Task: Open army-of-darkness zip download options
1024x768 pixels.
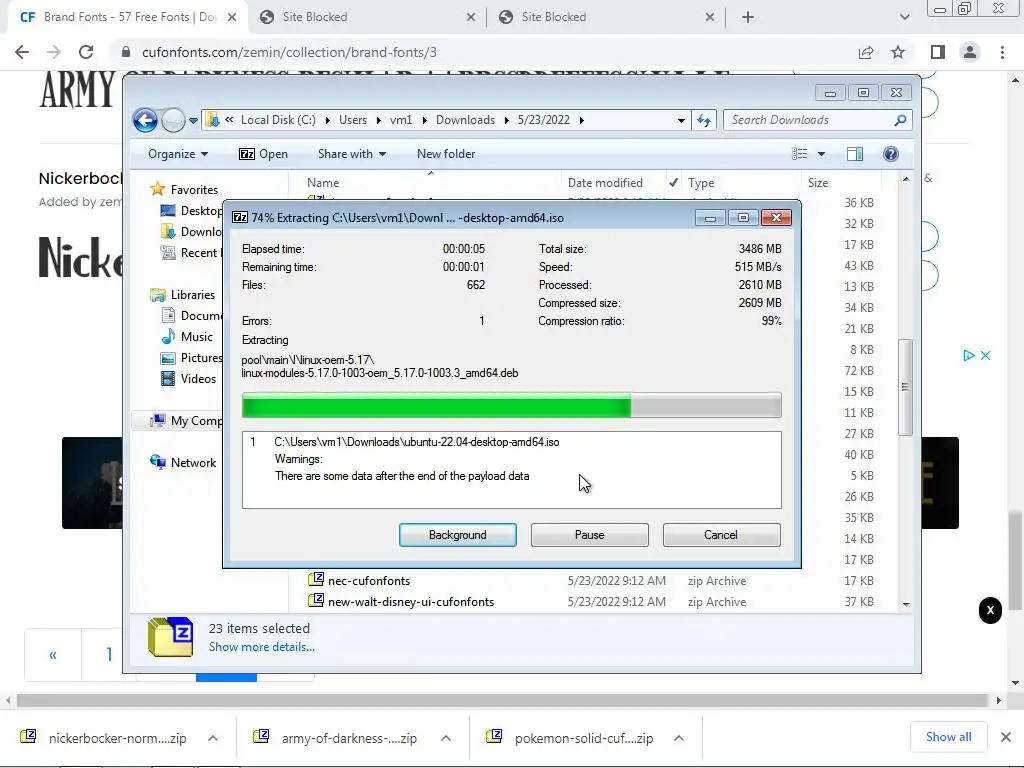Action: (x=446, y=738)
